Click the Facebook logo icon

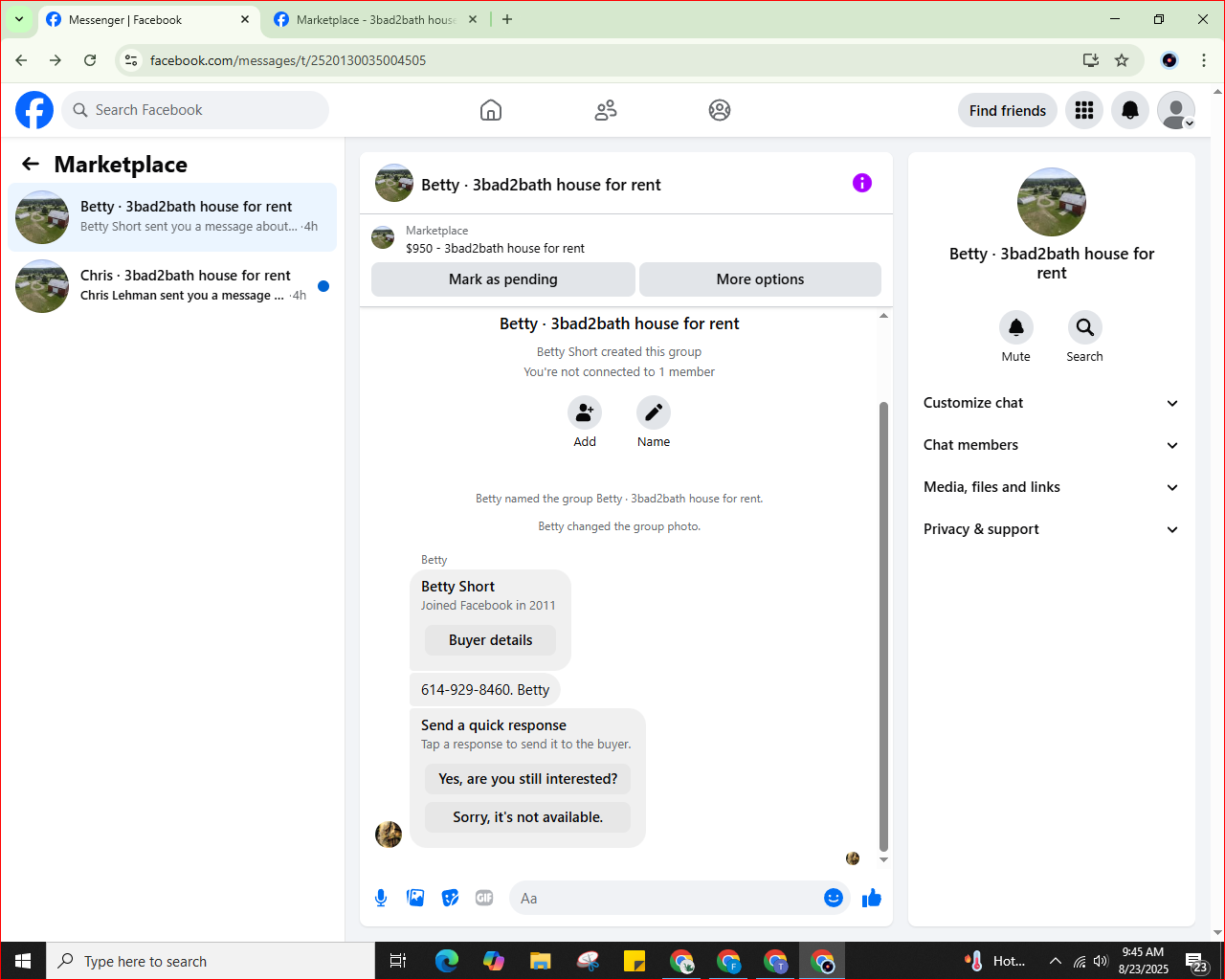click(34, 110)
